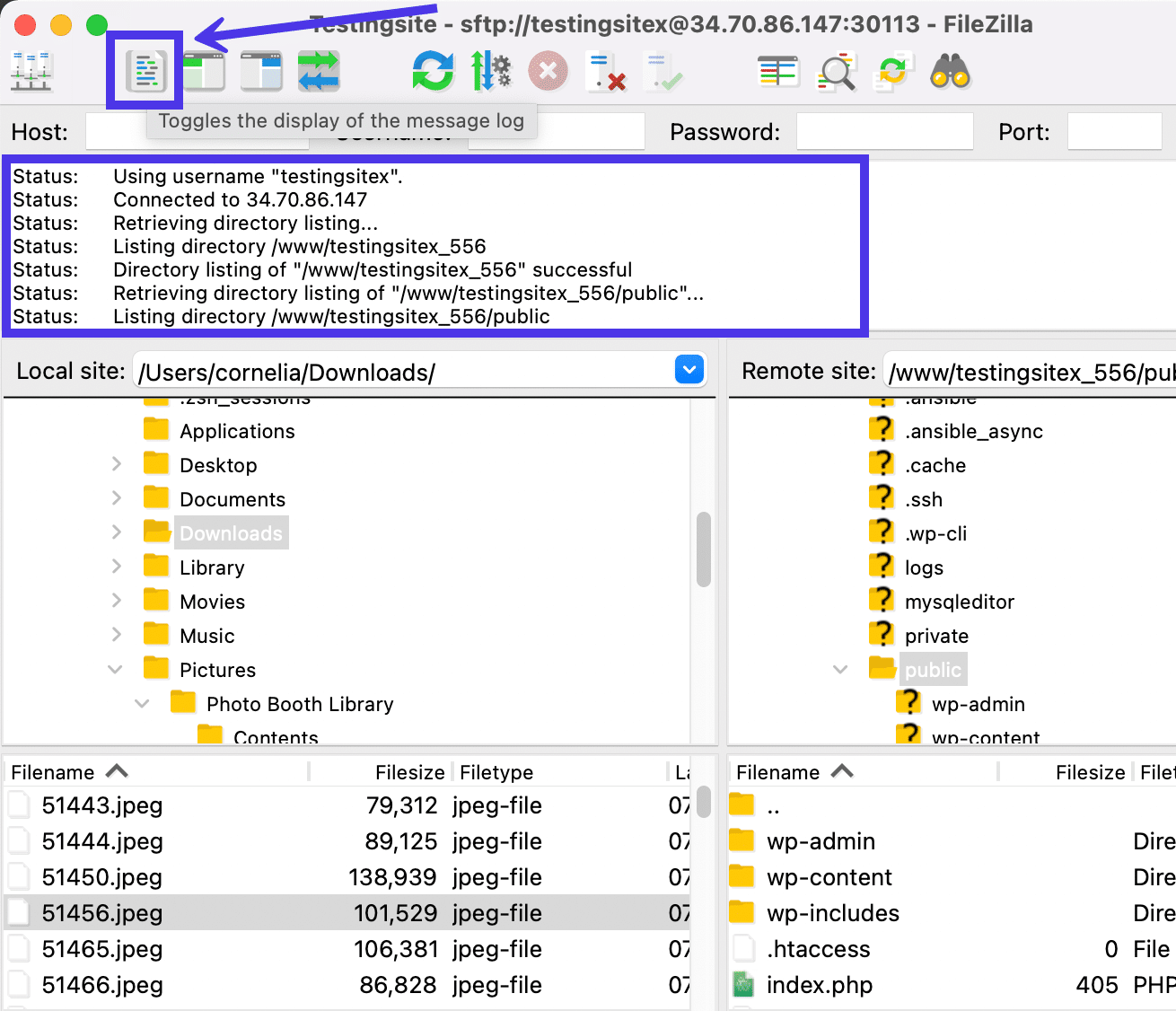Viewport: 1176px width, 1011px height.
Task: Collapse the Pictures folder
Action: [x=115, y=669]
